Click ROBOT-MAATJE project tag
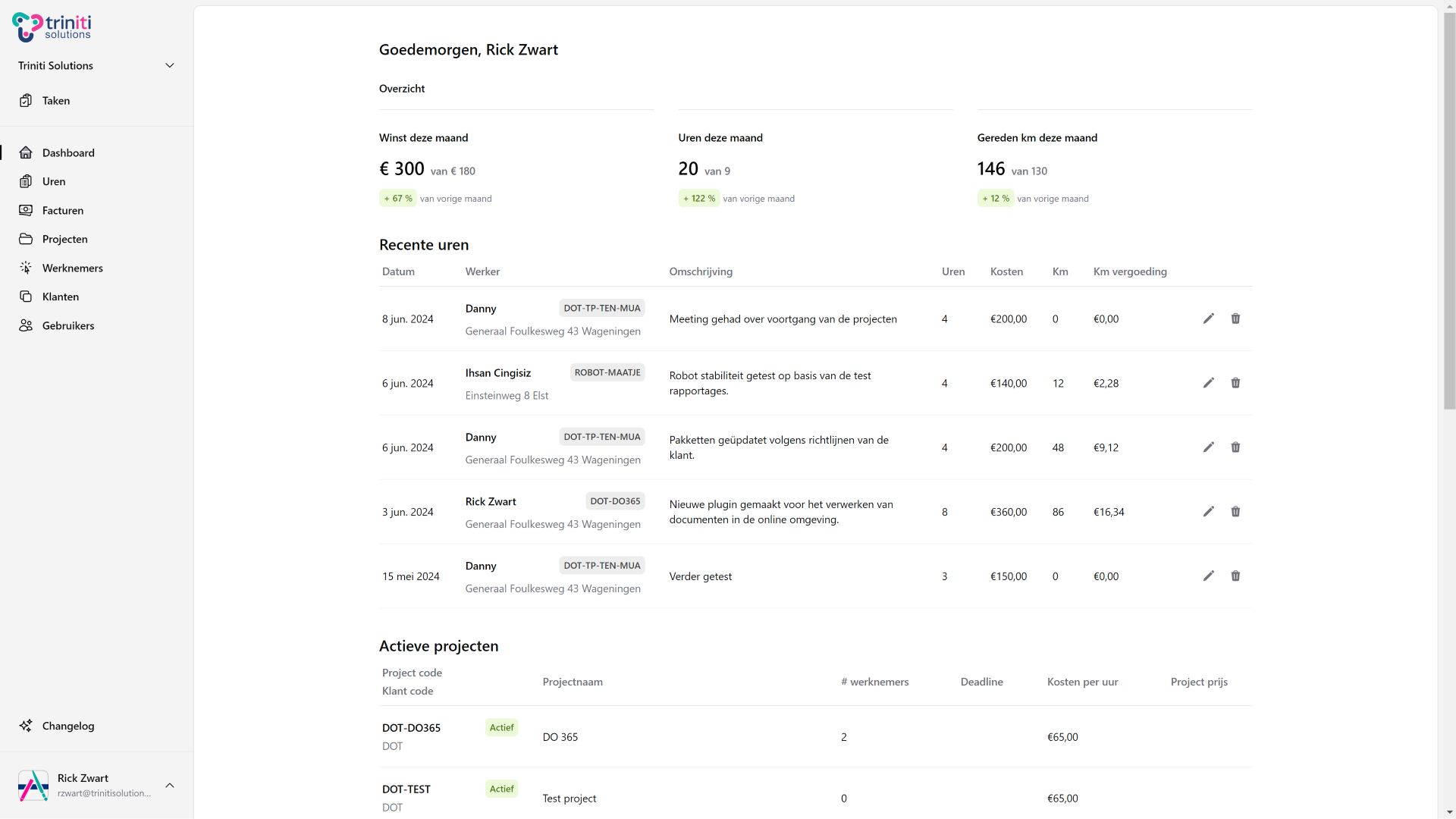Screen dimensions: 1456x819 point(607,372)
